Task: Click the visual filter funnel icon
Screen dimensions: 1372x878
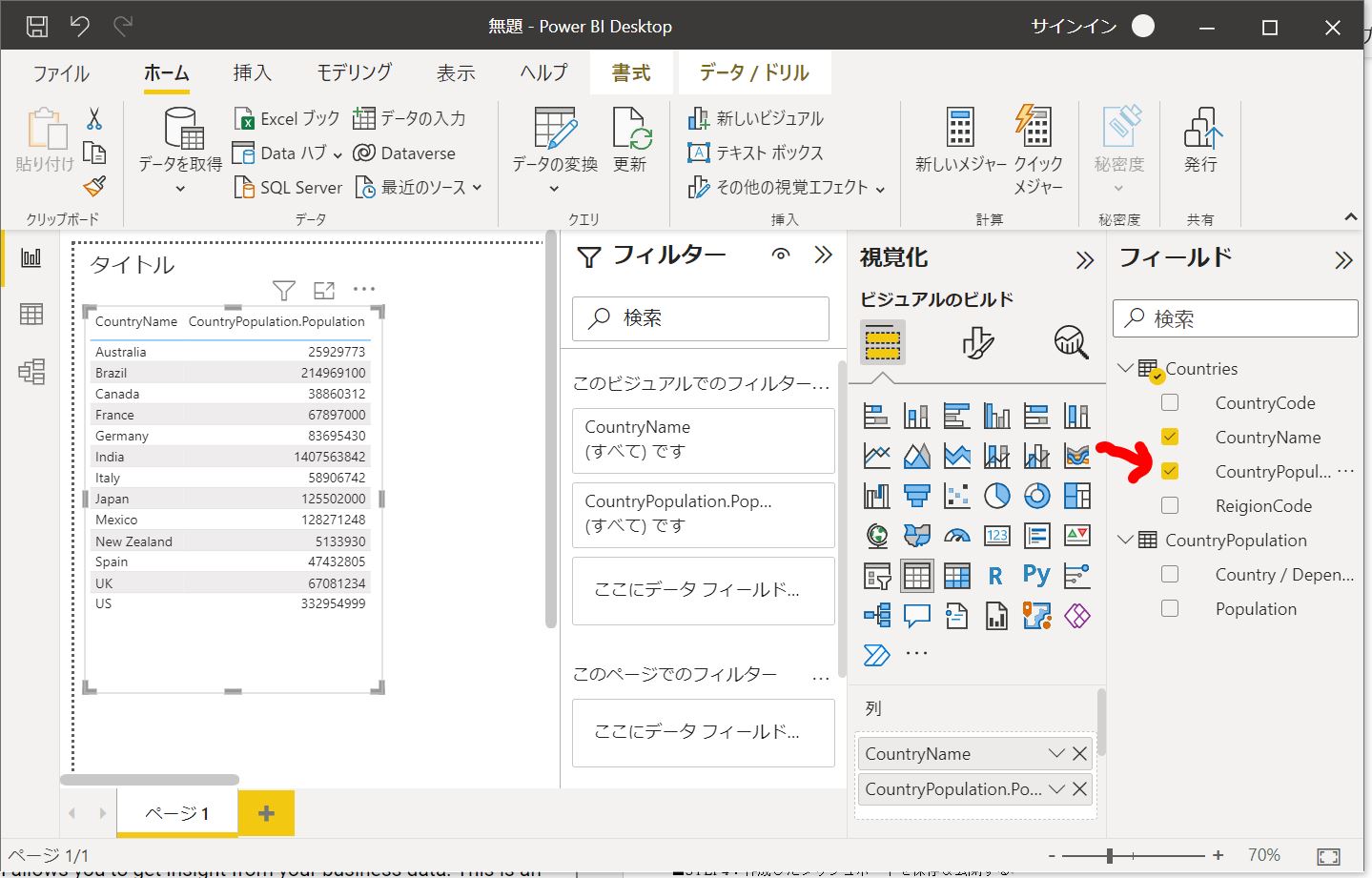Action: (283, 290)
